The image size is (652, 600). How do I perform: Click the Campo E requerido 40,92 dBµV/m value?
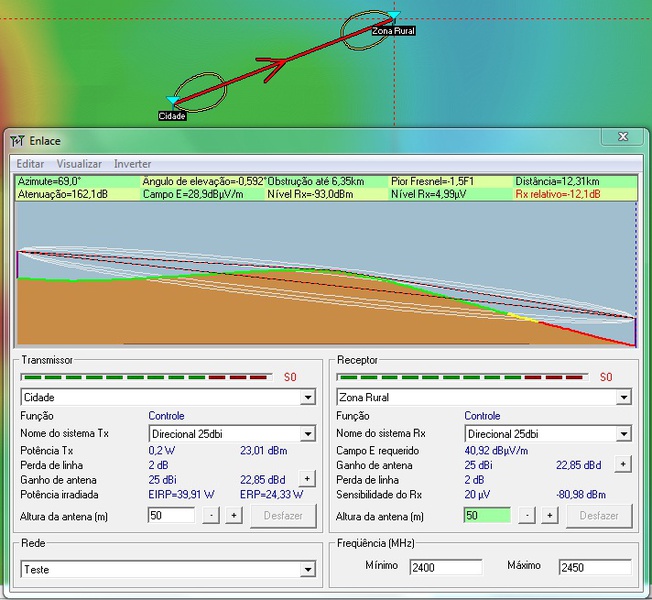tap(496, 450)
